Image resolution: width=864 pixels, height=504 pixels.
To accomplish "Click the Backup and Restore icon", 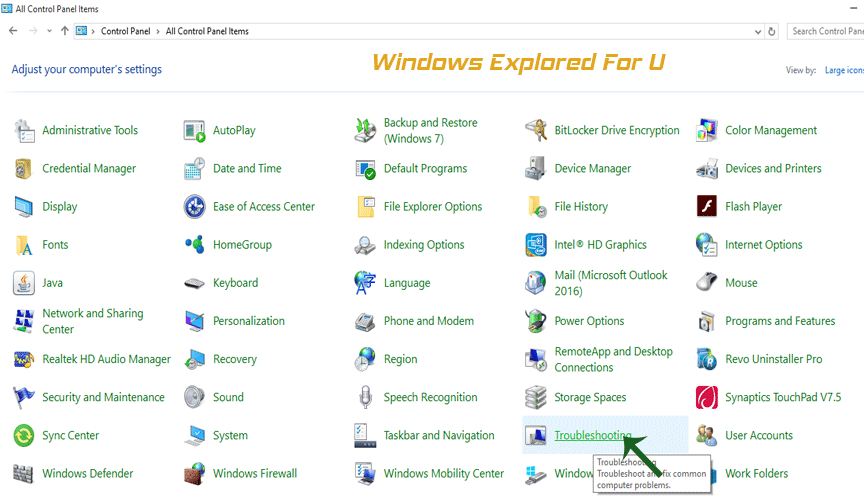I will click(x=365, y=131).
